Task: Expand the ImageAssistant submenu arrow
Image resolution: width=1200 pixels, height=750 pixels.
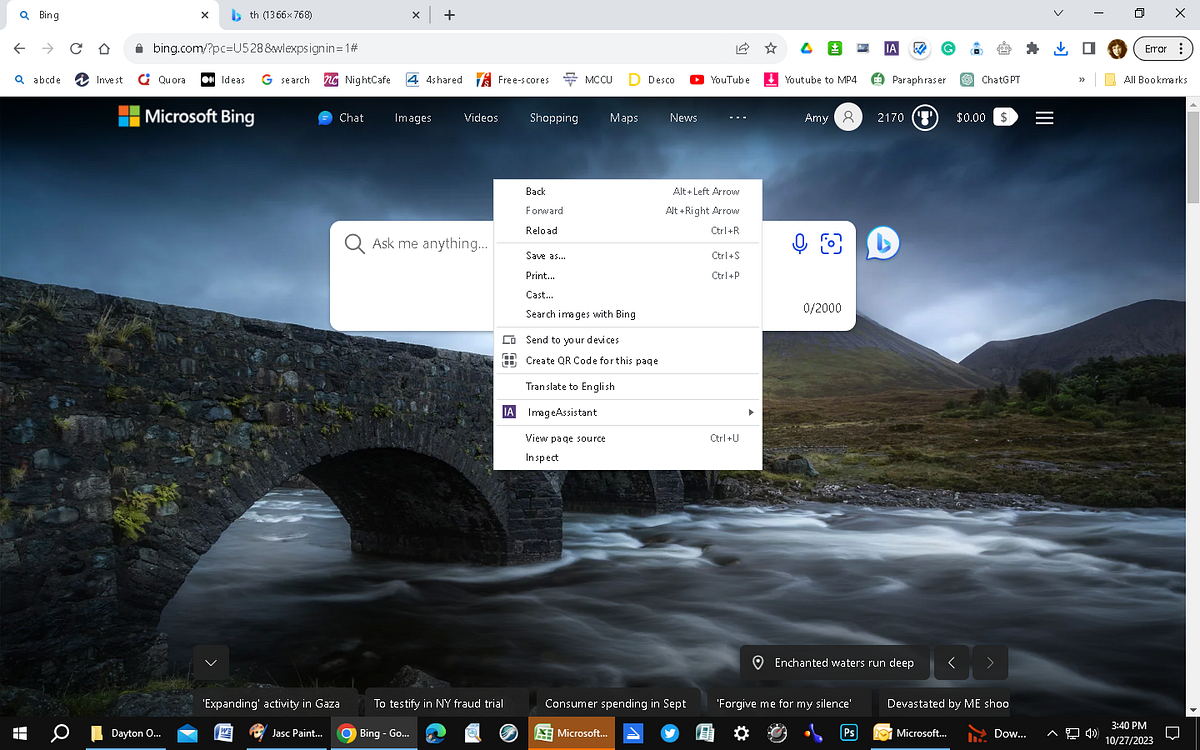Action: click(751, 412)
